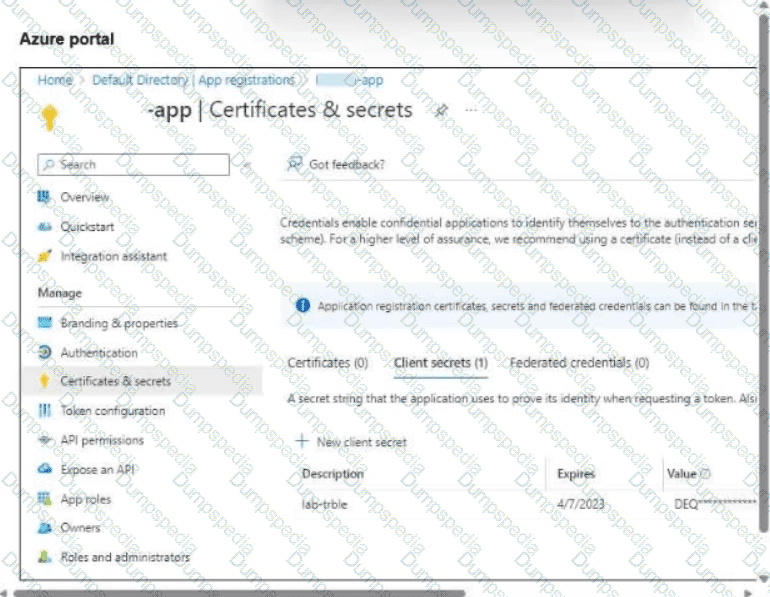The image size is (770, 597).
Task: Select the lab-trble secret description
Action: pos(324,504)
